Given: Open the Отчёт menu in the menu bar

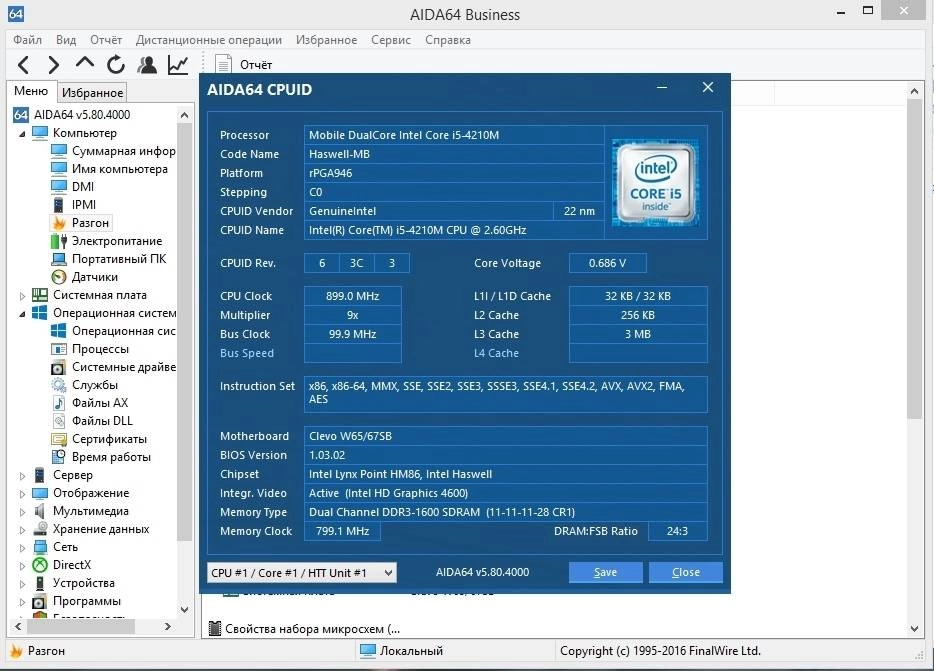Looking at the screenshot, I should tap(106, 40).
